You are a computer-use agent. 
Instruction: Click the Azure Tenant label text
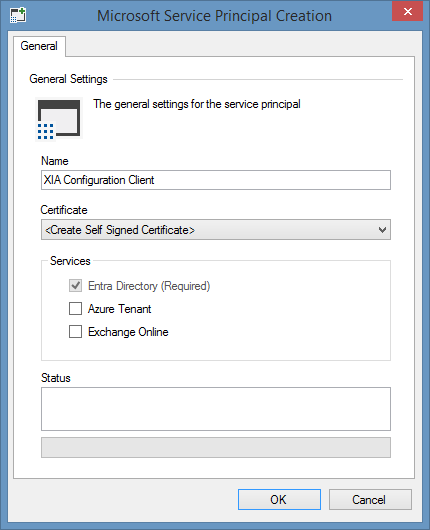119,309
